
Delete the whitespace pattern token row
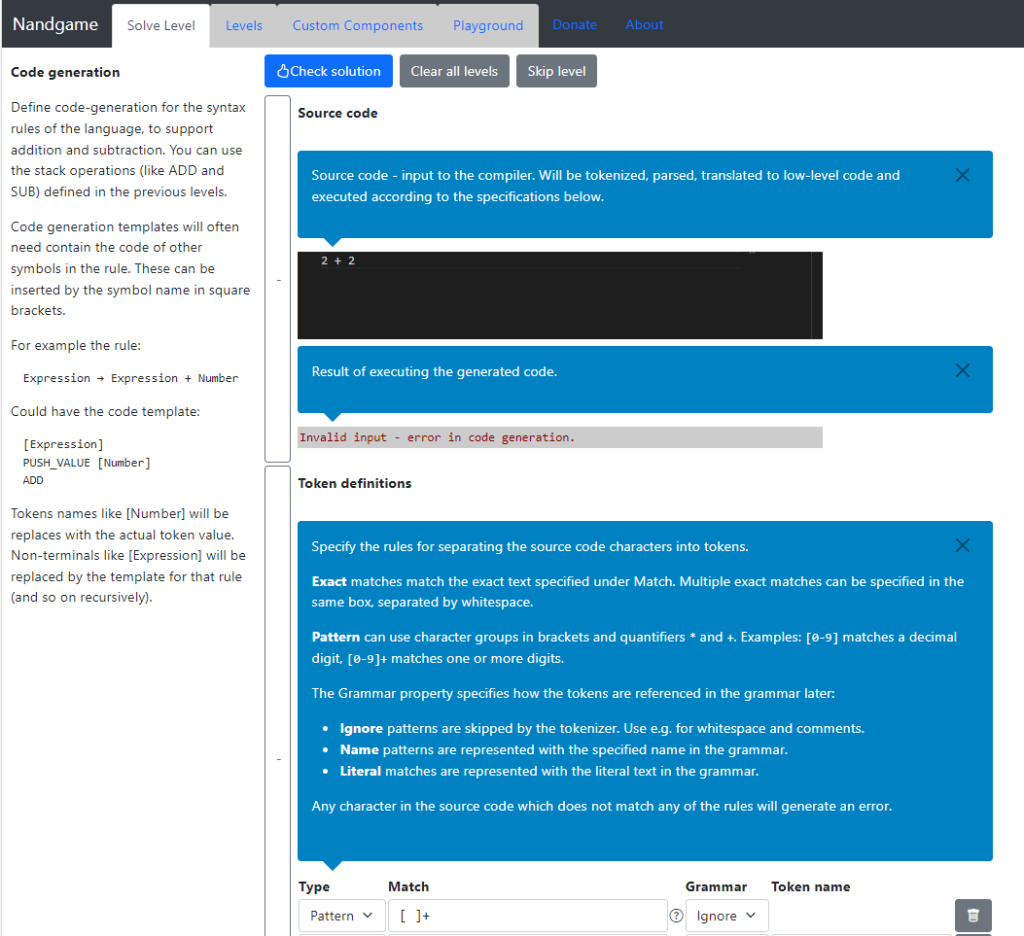(x=973, y=915)
